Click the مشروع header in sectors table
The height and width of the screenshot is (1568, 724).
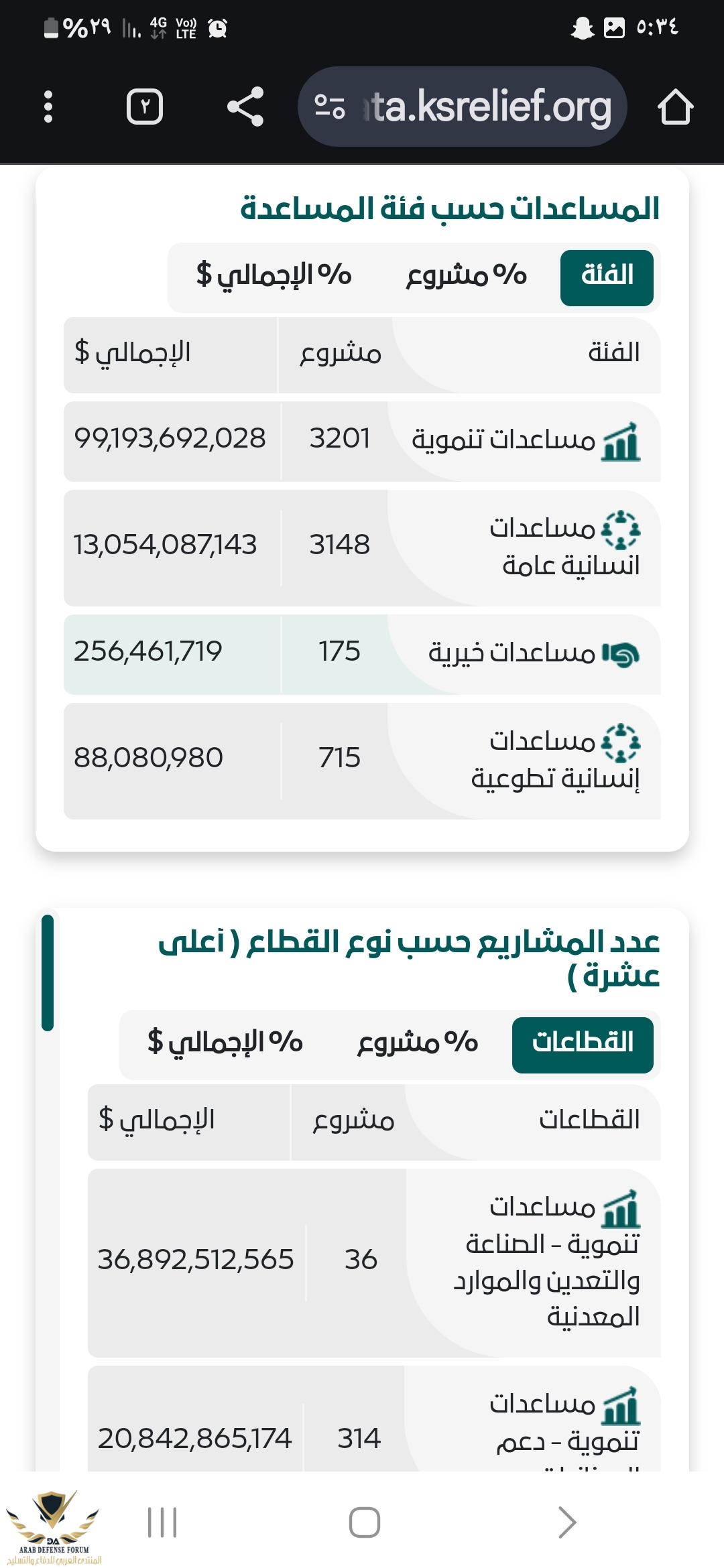353,1121
